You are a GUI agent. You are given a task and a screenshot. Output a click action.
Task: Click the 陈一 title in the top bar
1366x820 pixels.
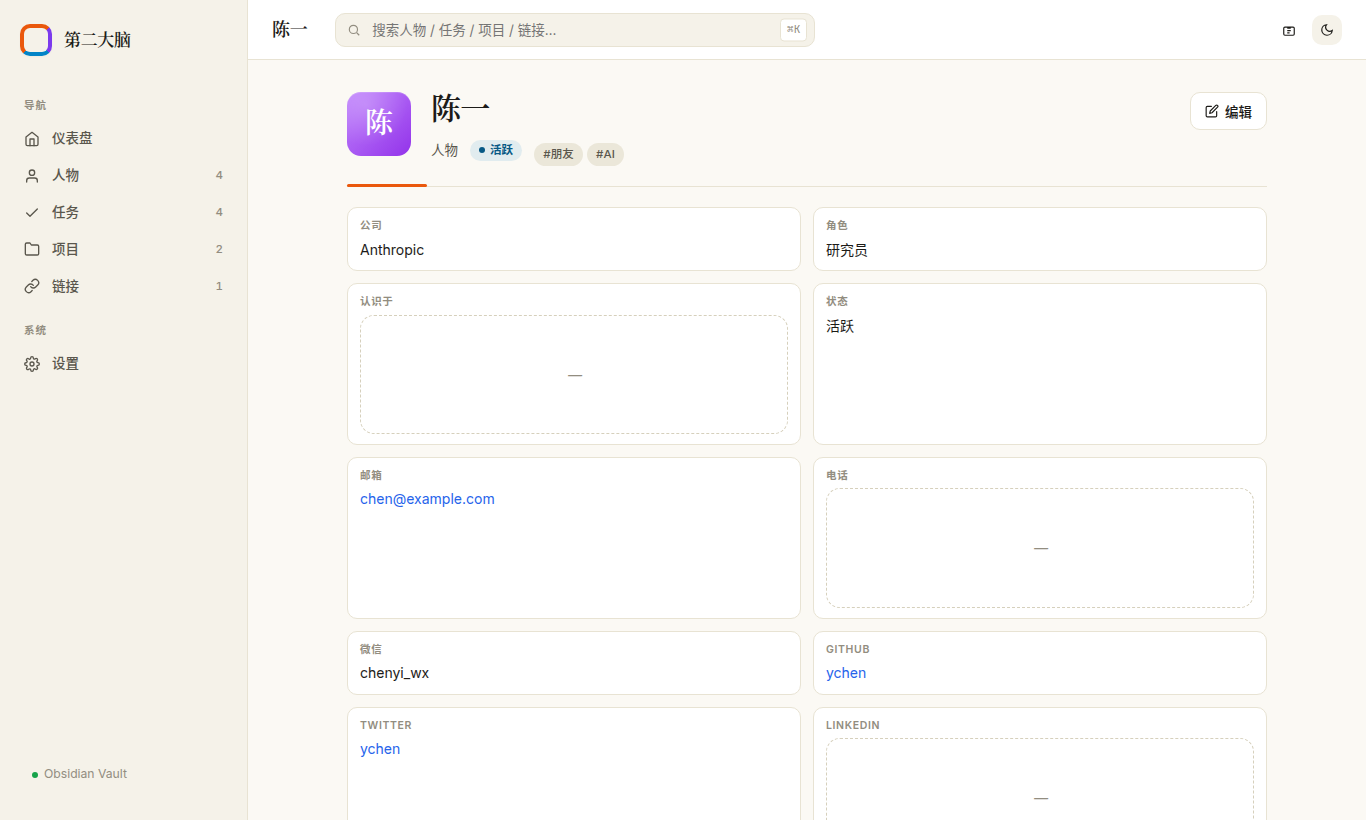click(x=290, y=30)
